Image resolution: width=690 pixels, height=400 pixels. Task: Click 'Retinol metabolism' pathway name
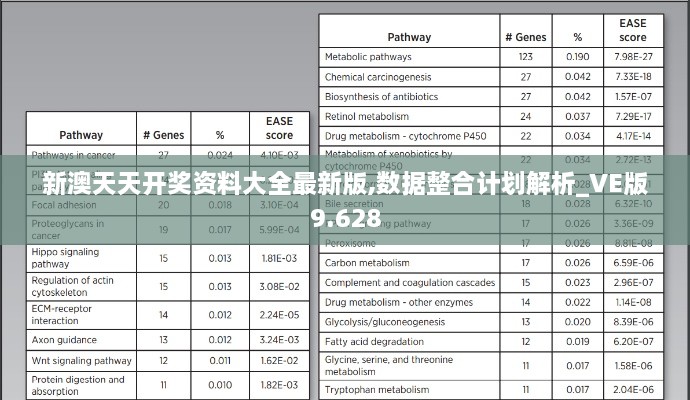367,117
